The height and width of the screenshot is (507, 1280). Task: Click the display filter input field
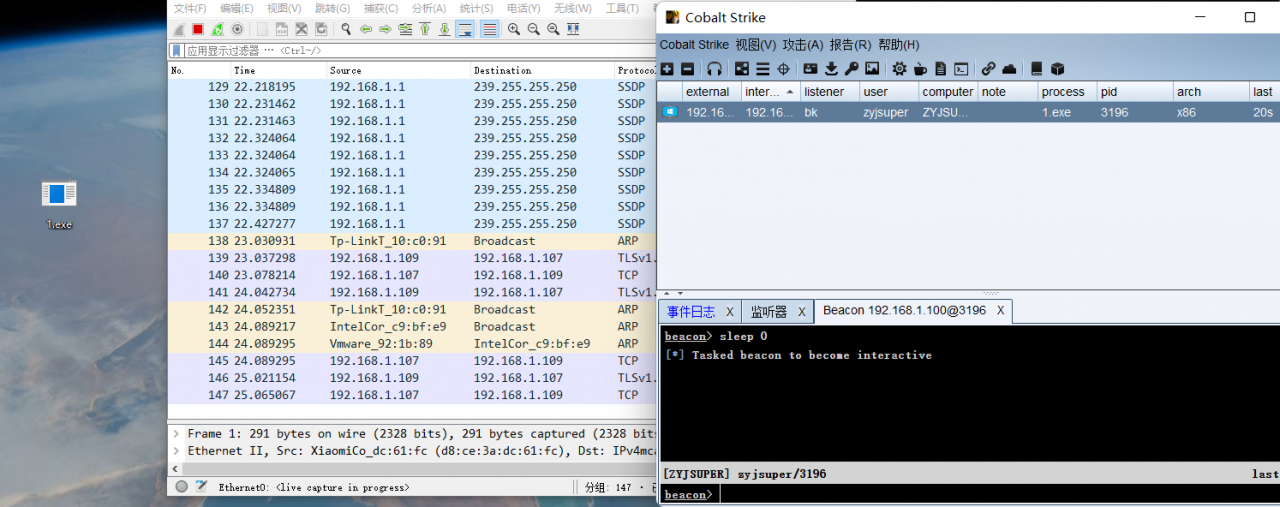pos(400,50)
